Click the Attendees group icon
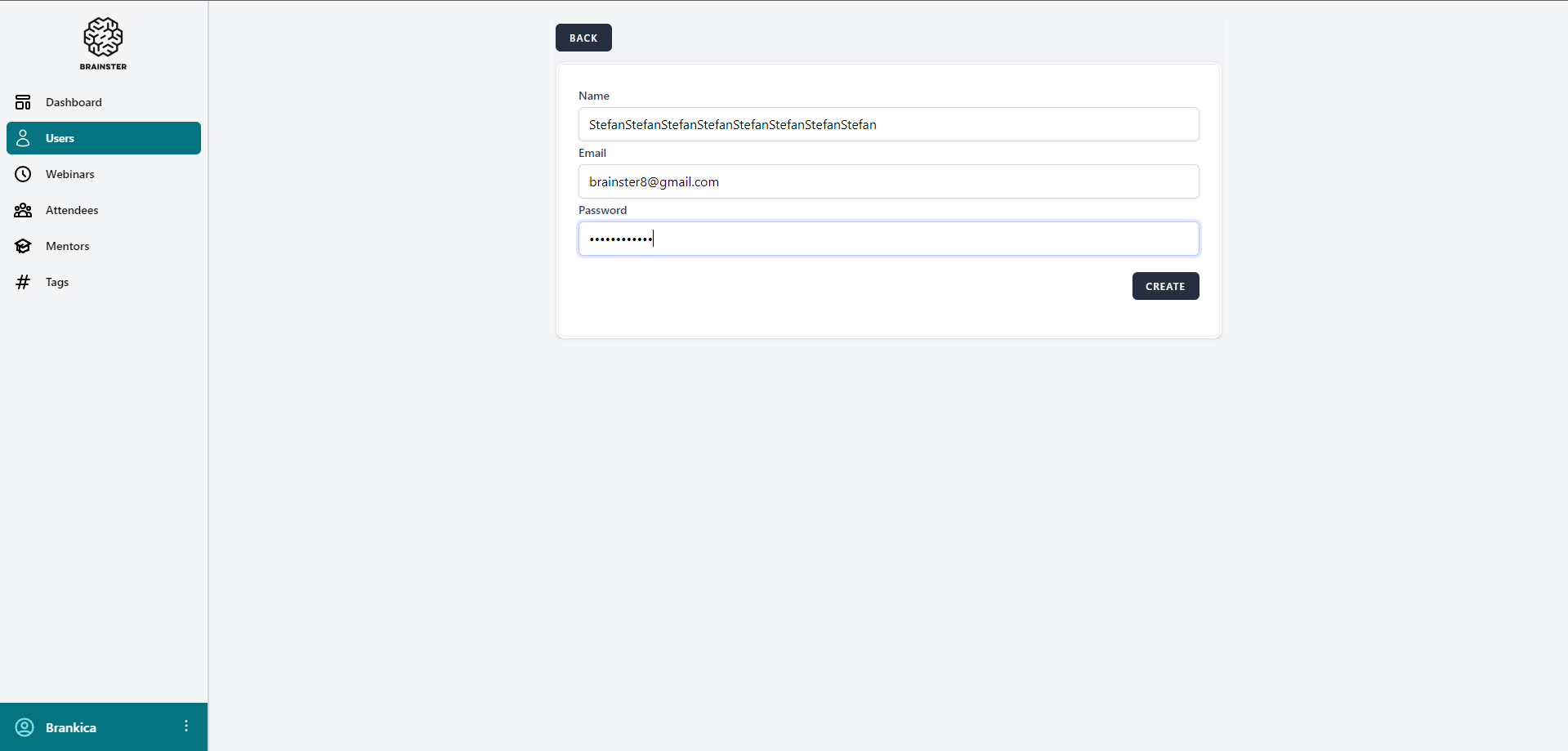 point(23,210)
